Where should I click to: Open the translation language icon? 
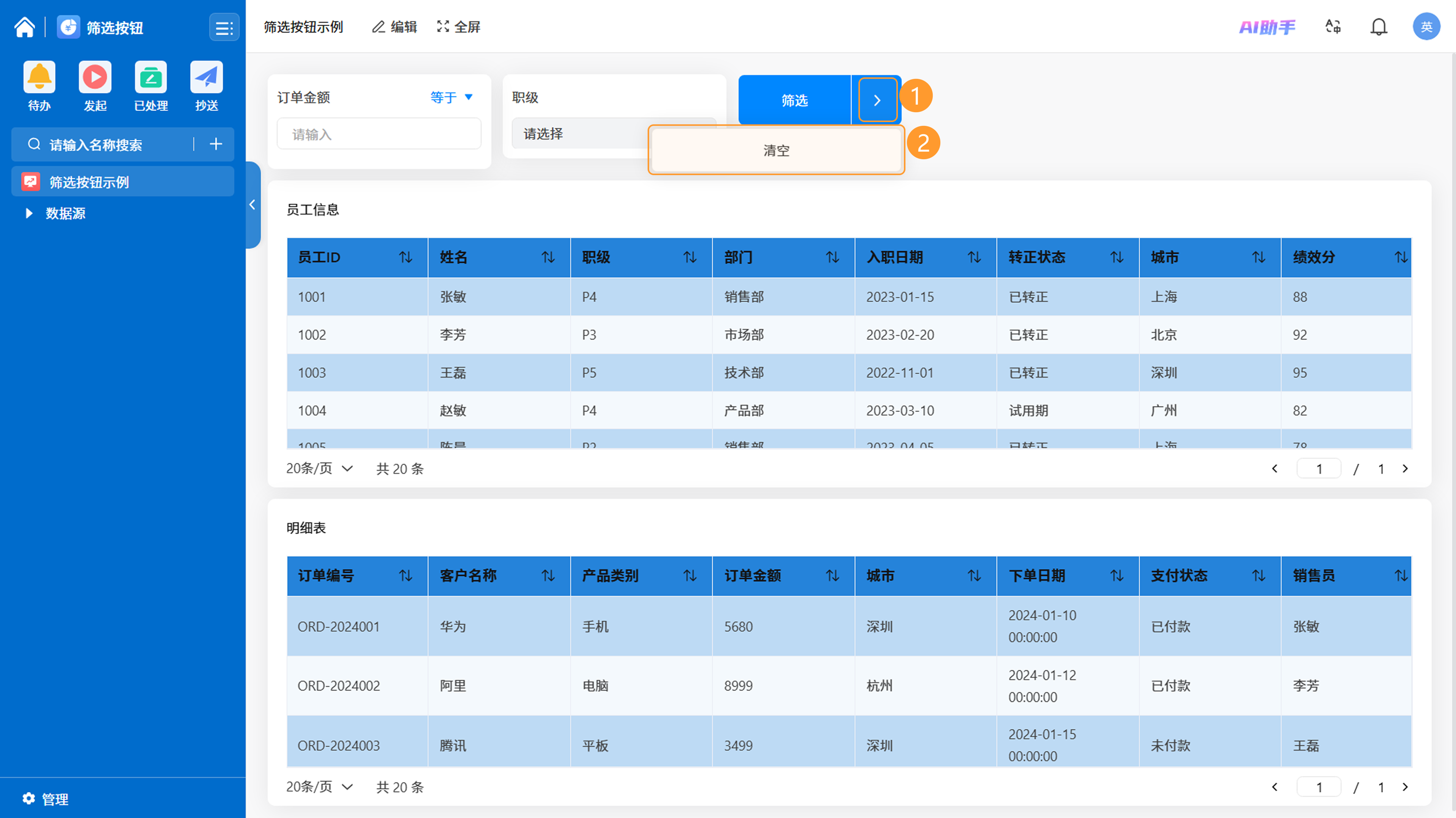1333,27
